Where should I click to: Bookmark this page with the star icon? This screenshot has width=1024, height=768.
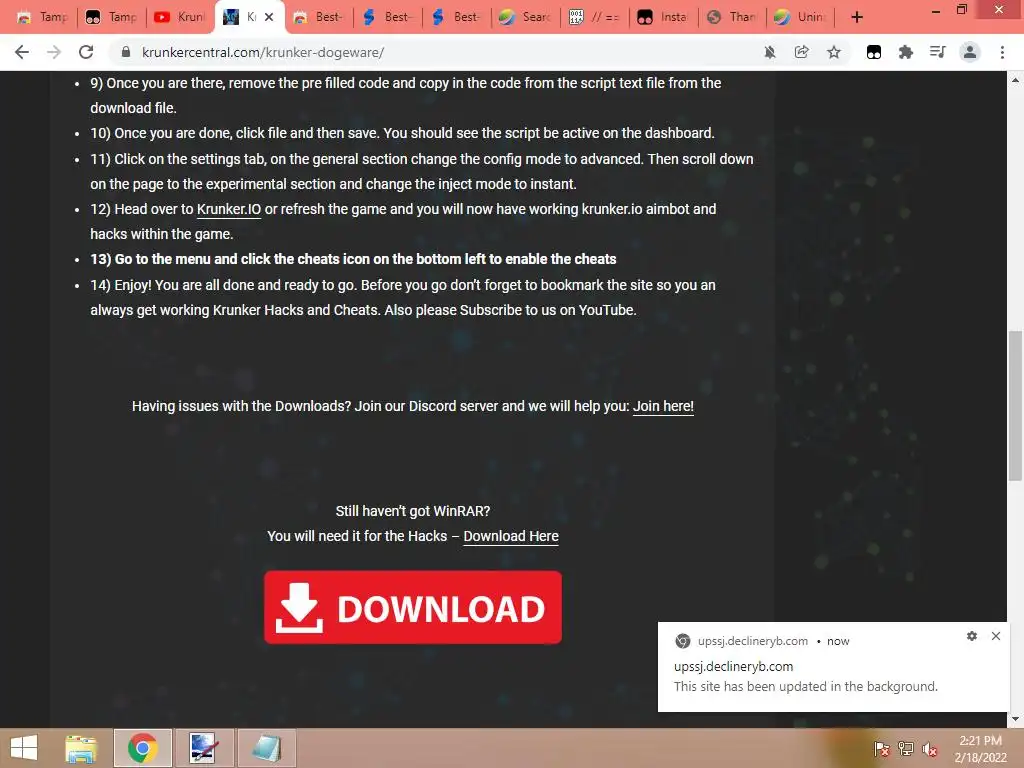coord(834,52)
